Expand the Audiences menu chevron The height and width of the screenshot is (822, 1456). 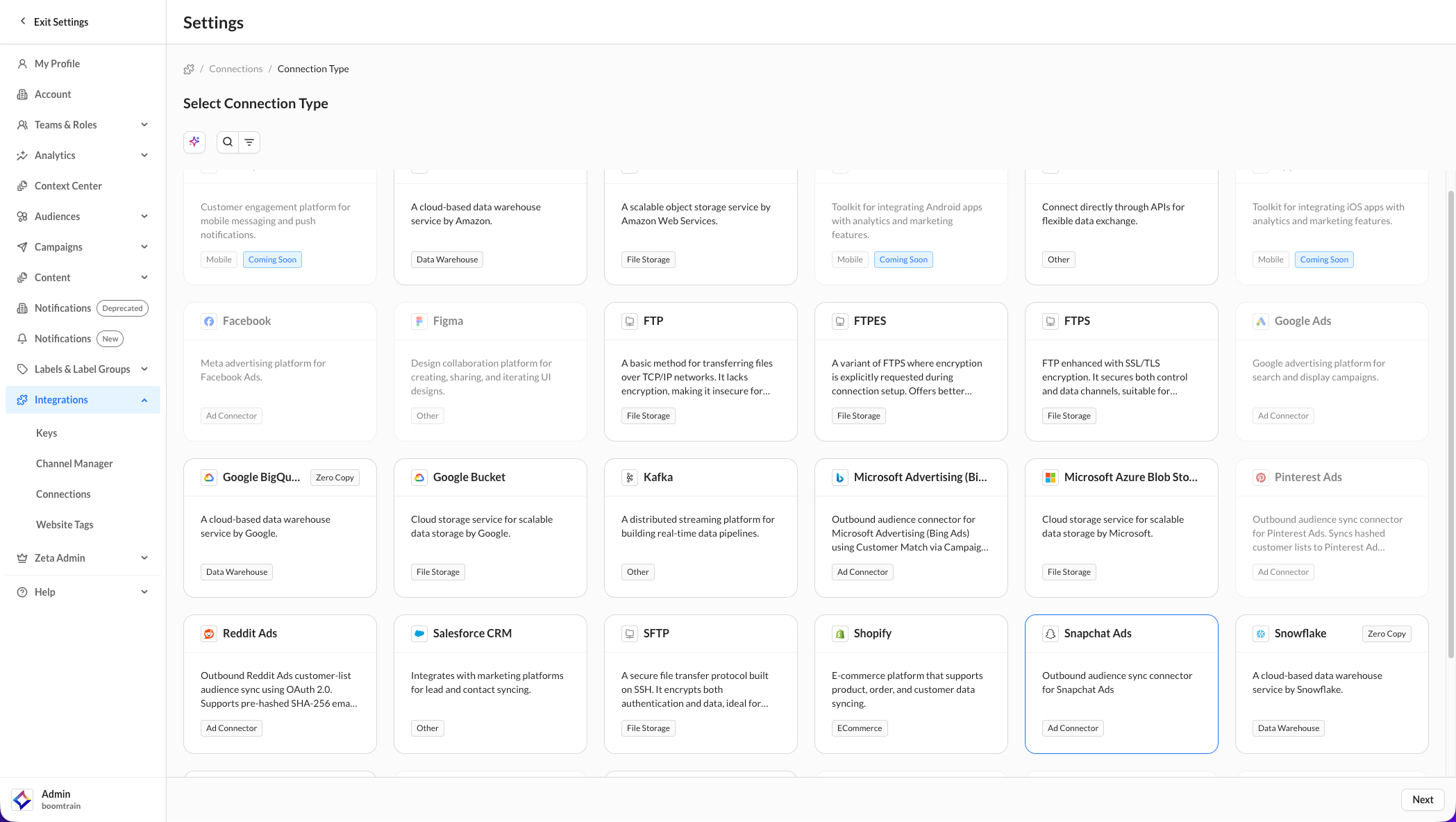(x=144, y=216)
